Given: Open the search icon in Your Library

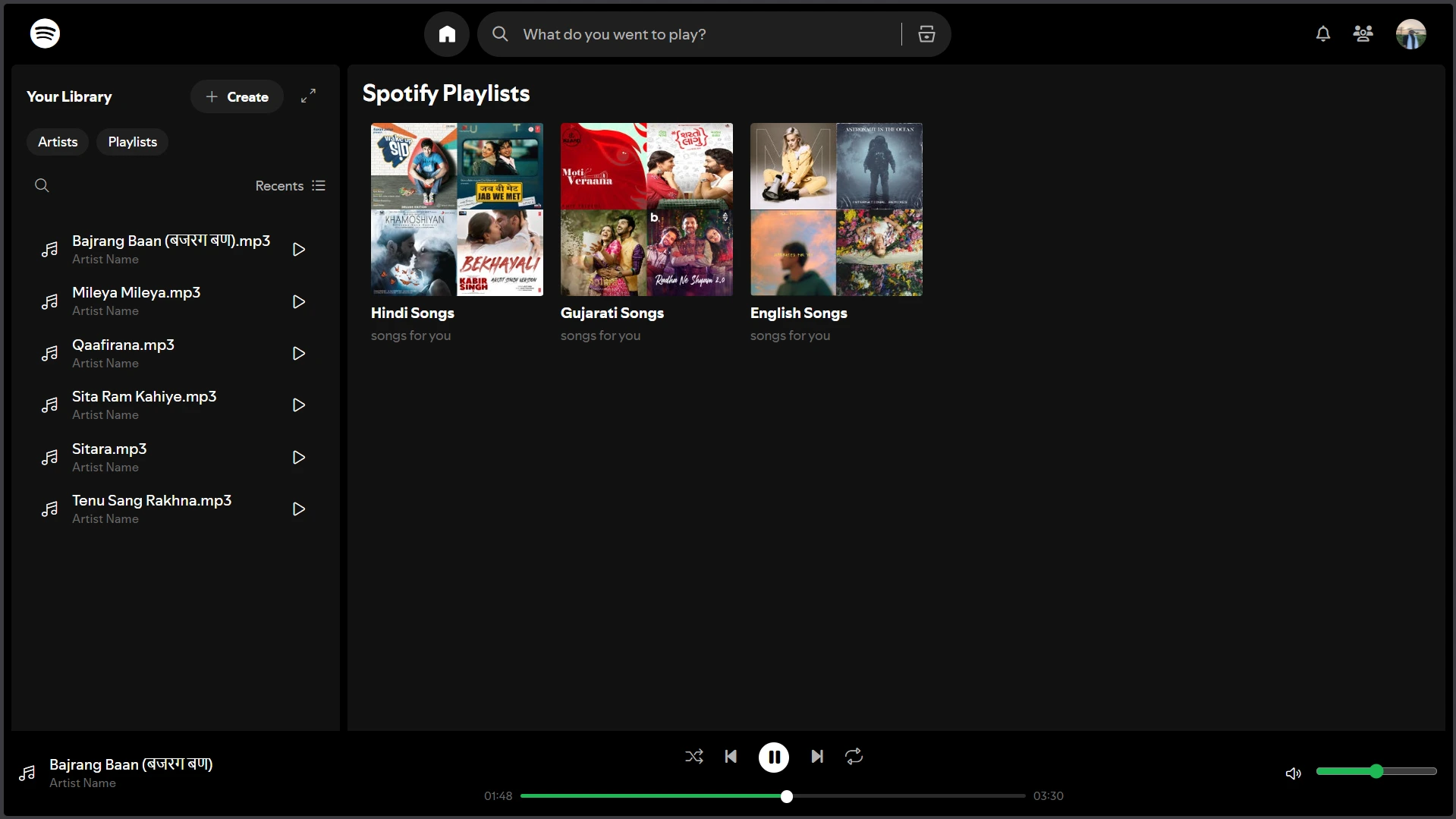Looking at the screenshot, I should [42, 184].
